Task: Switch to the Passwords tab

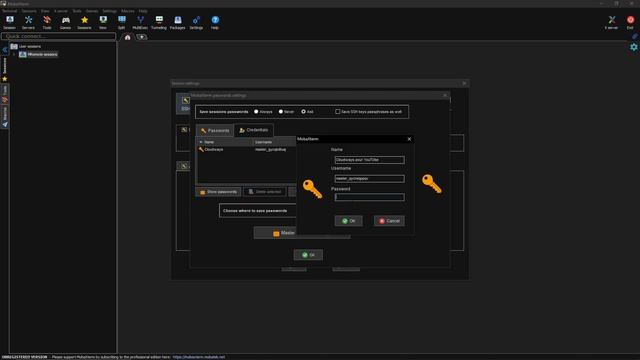Action: pos(215,131)
